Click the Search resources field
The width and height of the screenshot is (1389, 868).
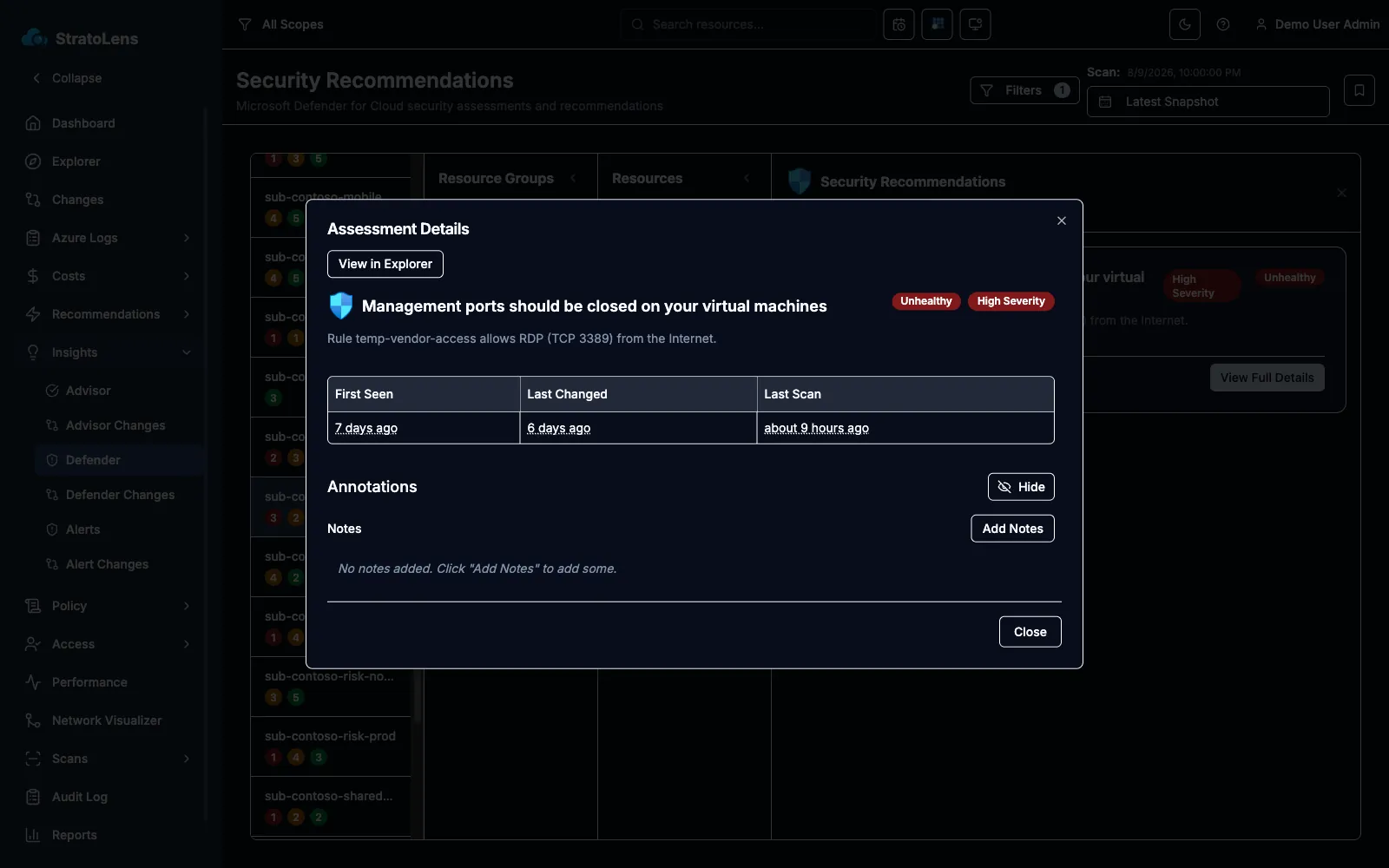pos(748,24)
